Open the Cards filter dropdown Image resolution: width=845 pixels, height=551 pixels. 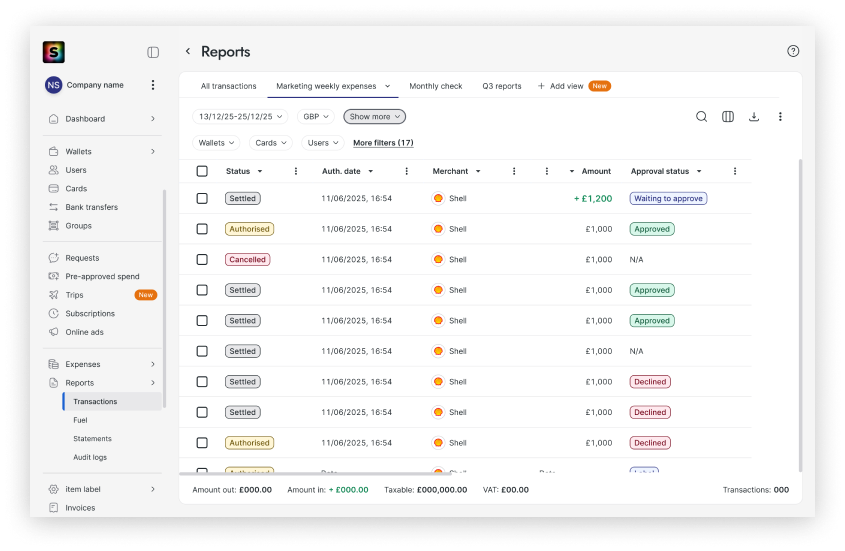pos(271,143)
